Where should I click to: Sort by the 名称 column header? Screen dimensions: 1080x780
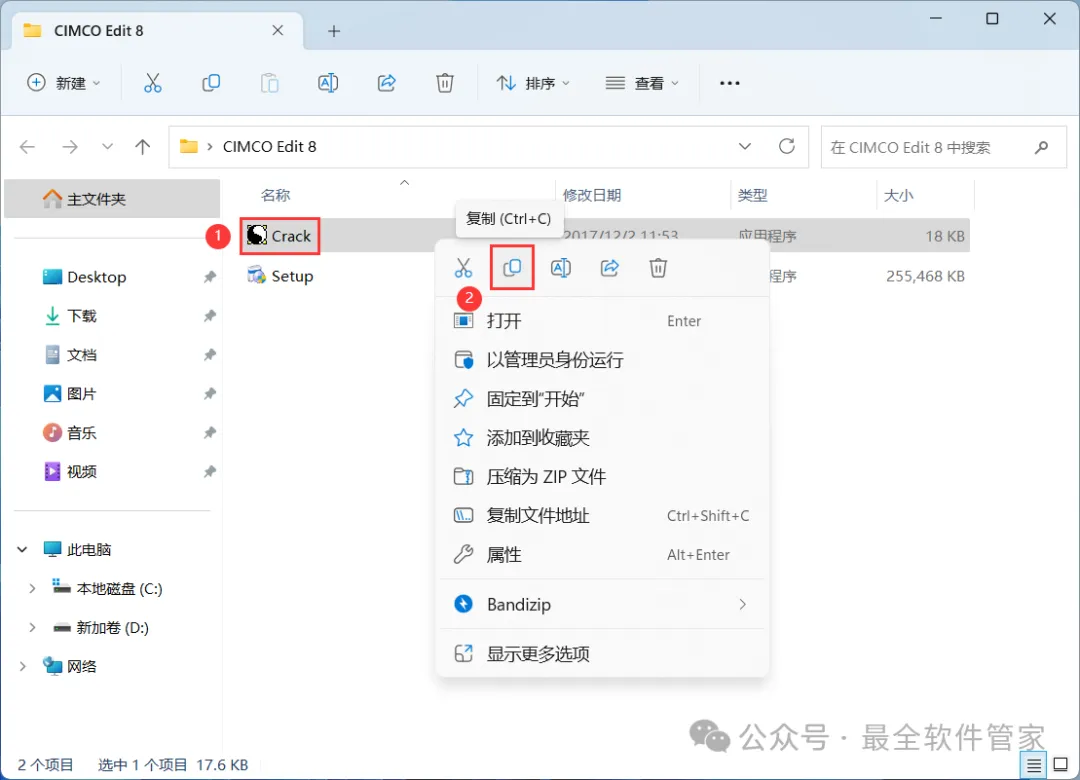coord(276,196)
